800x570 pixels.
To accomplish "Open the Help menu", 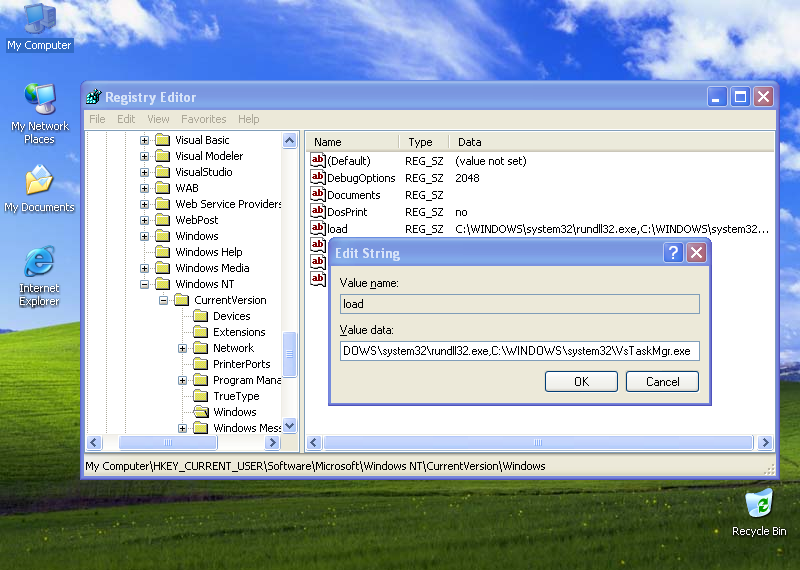I will 248,119.
